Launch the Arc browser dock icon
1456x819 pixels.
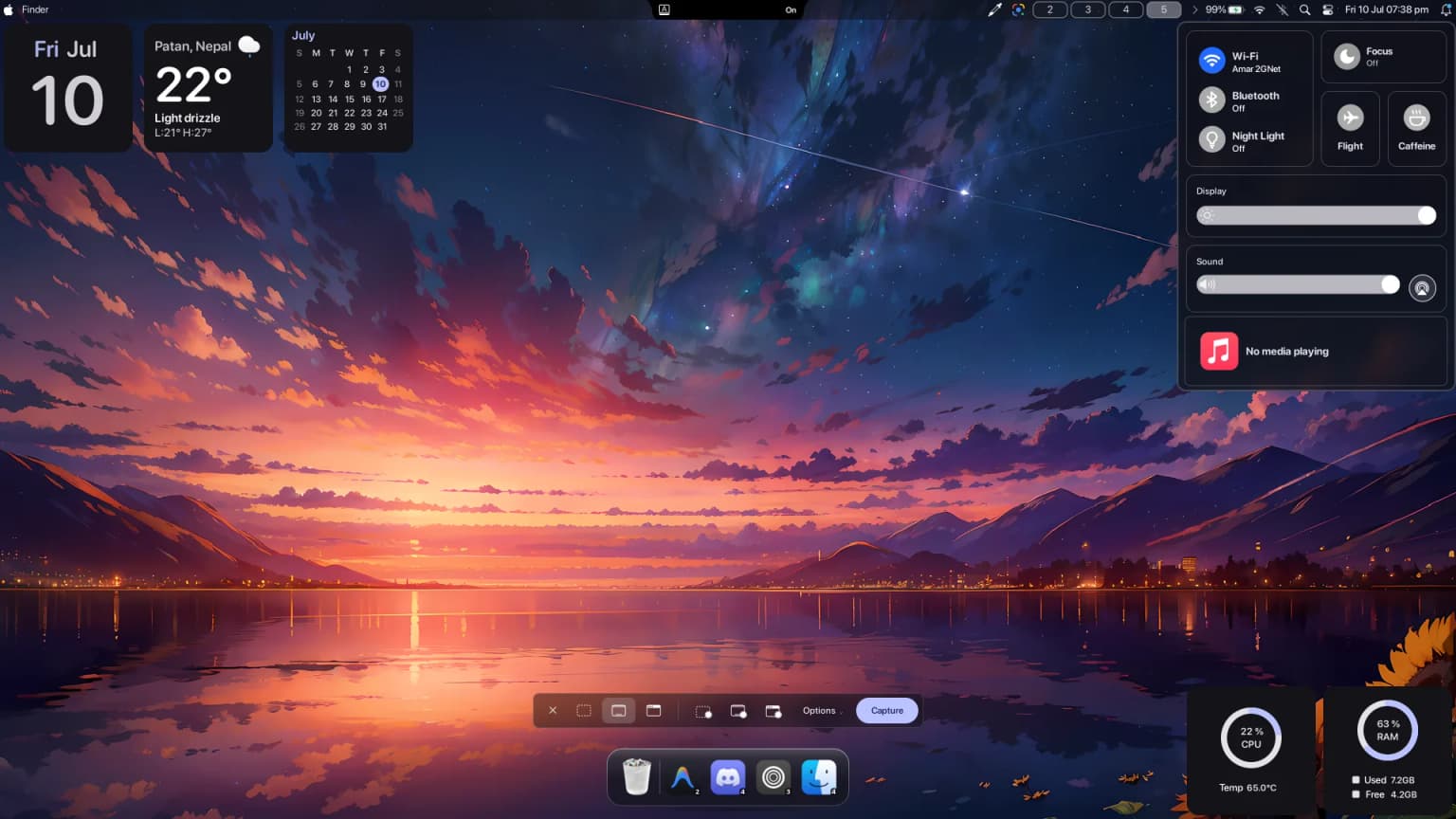682,777
